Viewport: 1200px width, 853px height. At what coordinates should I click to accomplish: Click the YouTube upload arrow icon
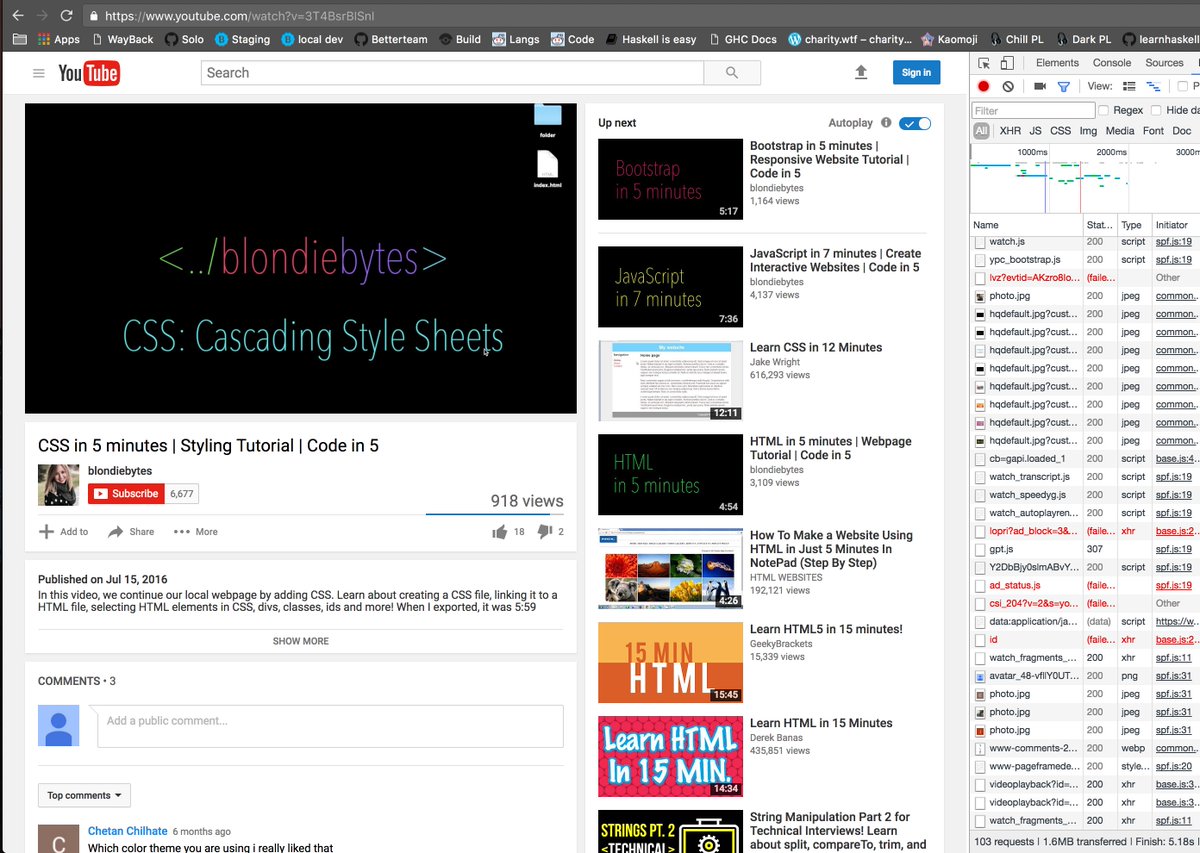(x=861, y=73)
